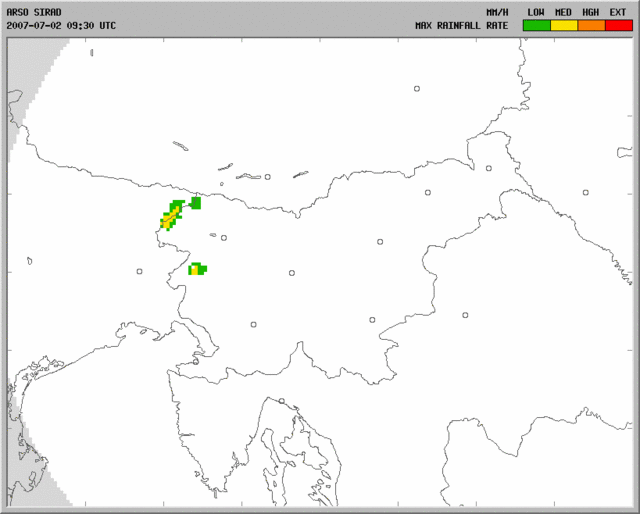
Task: Click the yellow MED rainfall legend swatch
Action: (x=563, y=25)
